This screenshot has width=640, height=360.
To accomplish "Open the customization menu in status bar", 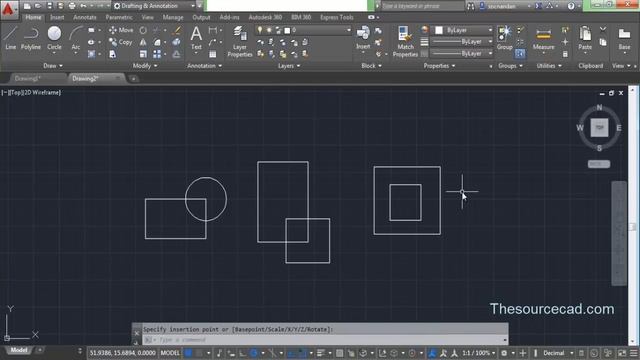I will 634,353.
